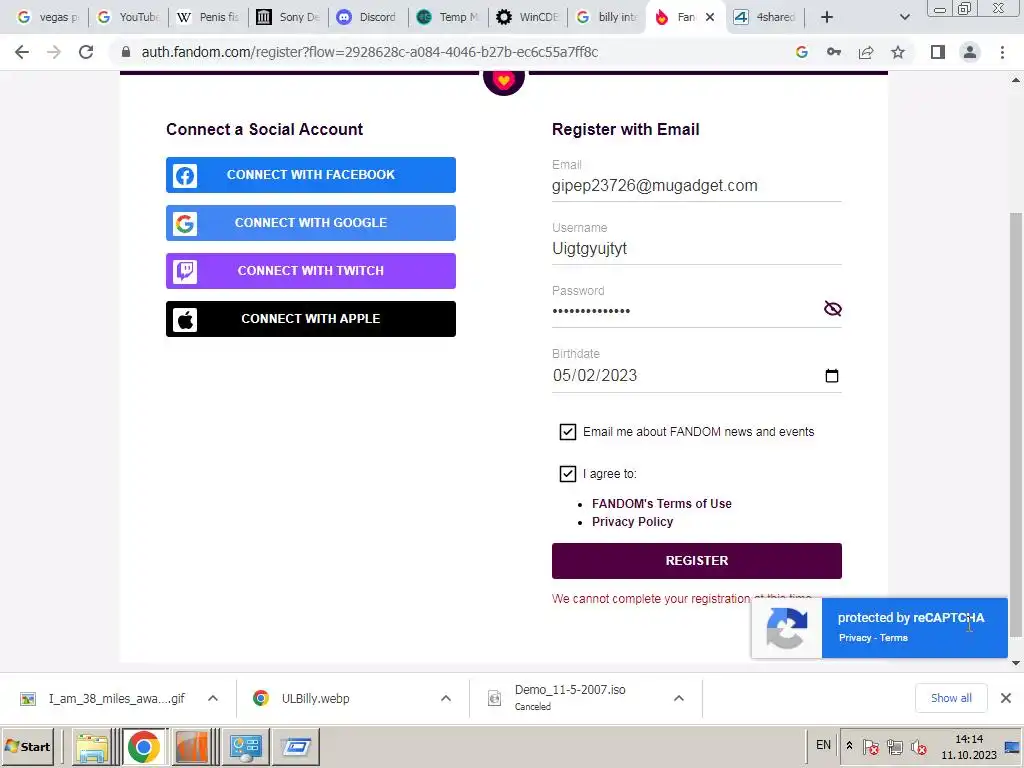
Task: Switch to the Discord tab
Action: [x=369, y=17]
